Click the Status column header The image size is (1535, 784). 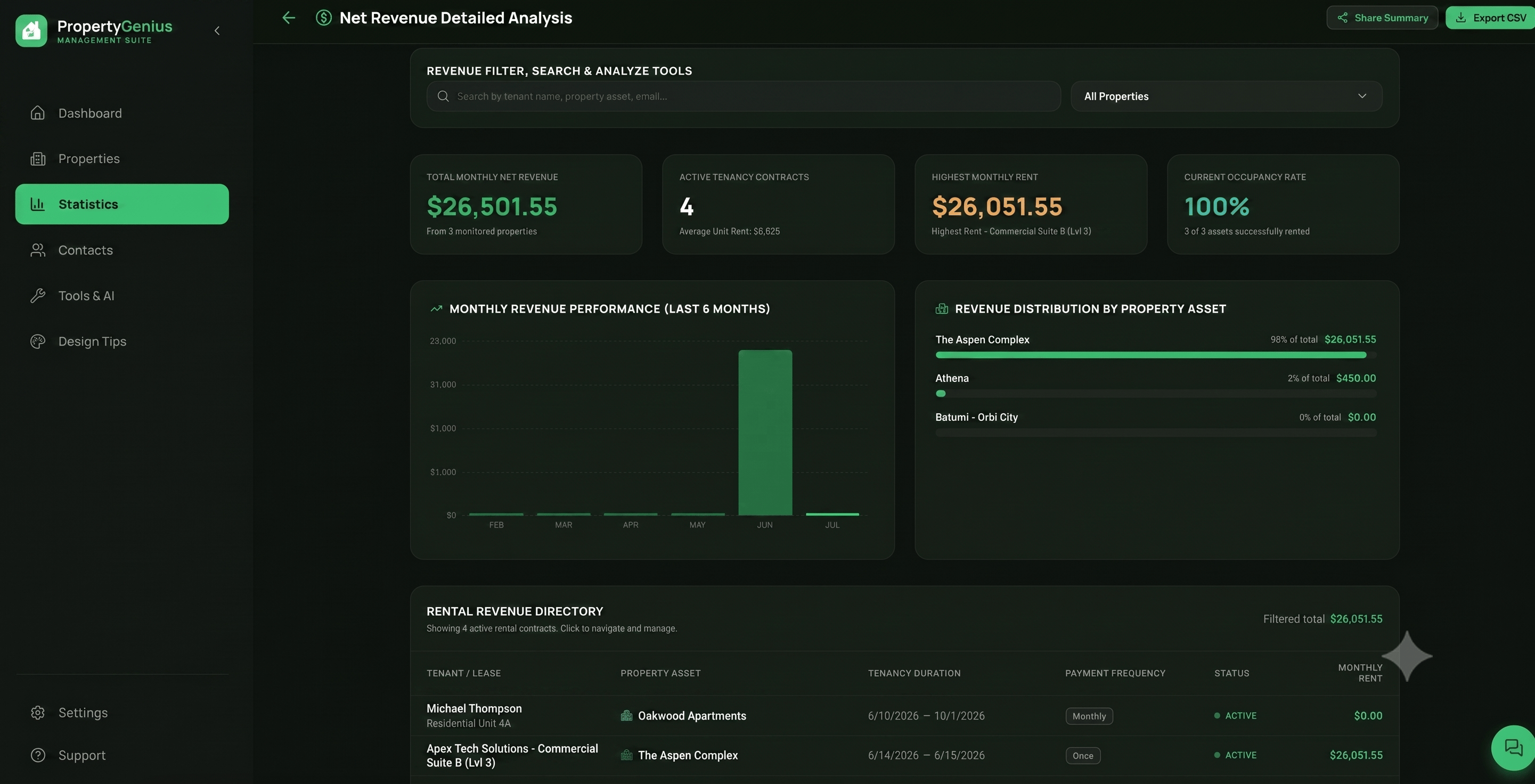pos(1232,673)
